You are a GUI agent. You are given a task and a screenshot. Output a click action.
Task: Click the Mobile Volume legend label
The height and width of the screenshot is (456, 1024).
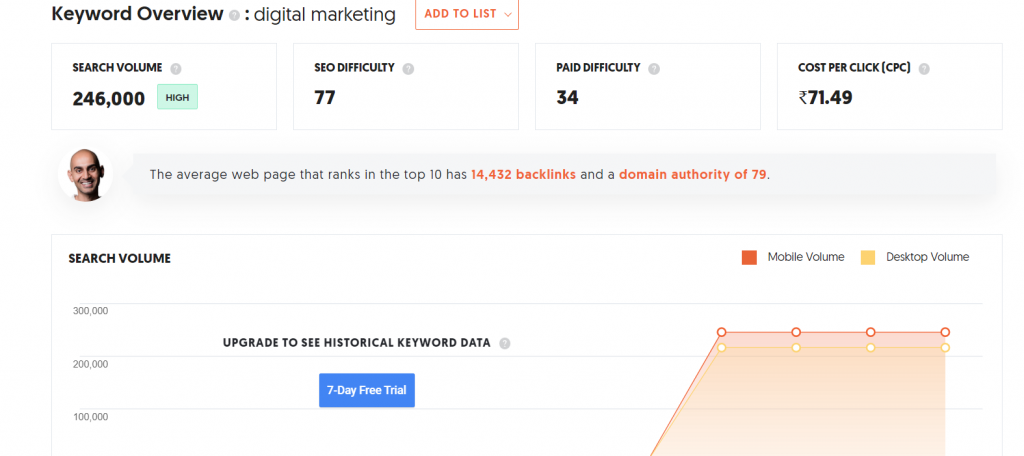(806, 257)
